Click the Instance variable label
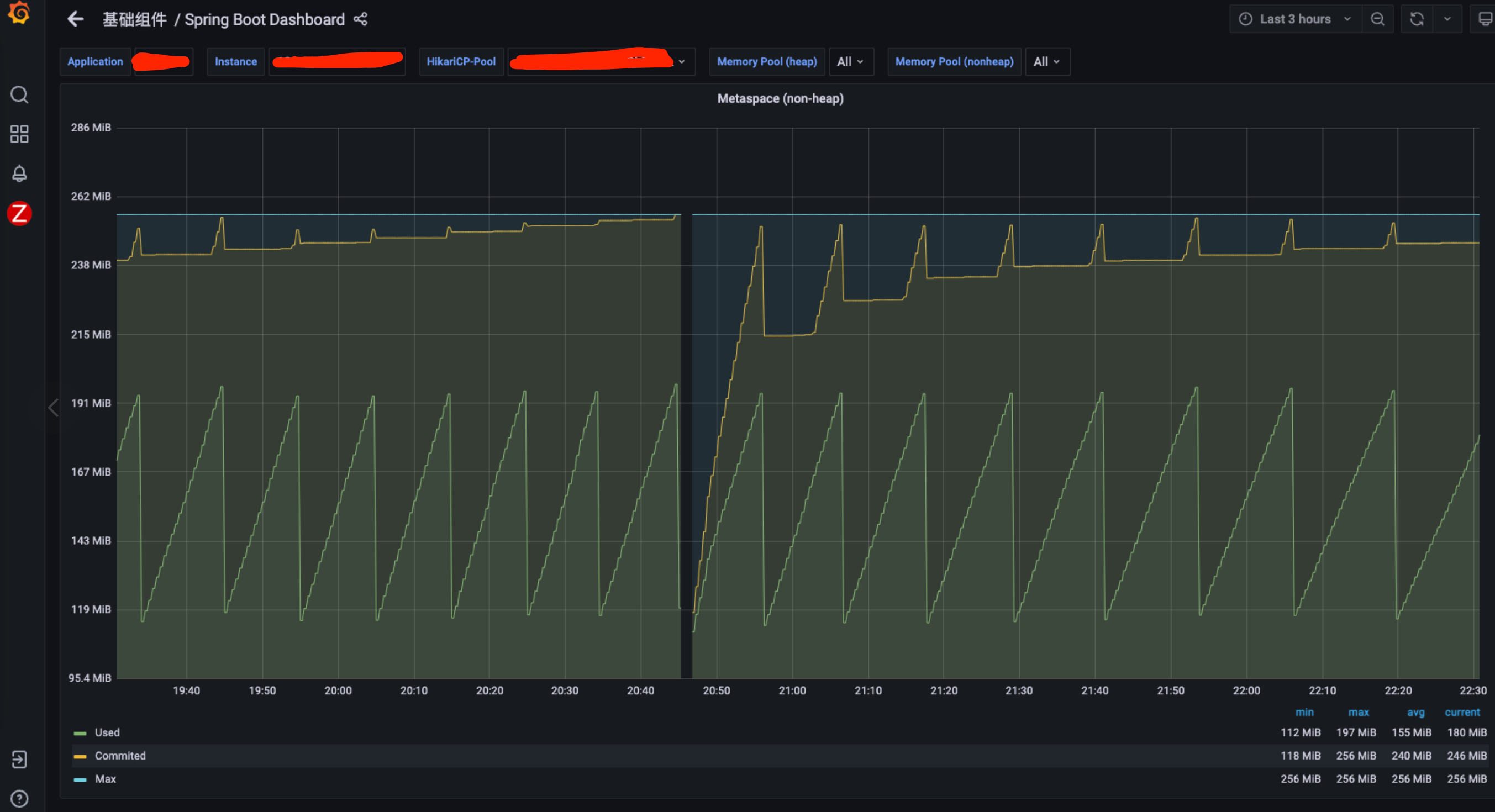This screenshot has width=1495, height=812. tap(235, 61)
